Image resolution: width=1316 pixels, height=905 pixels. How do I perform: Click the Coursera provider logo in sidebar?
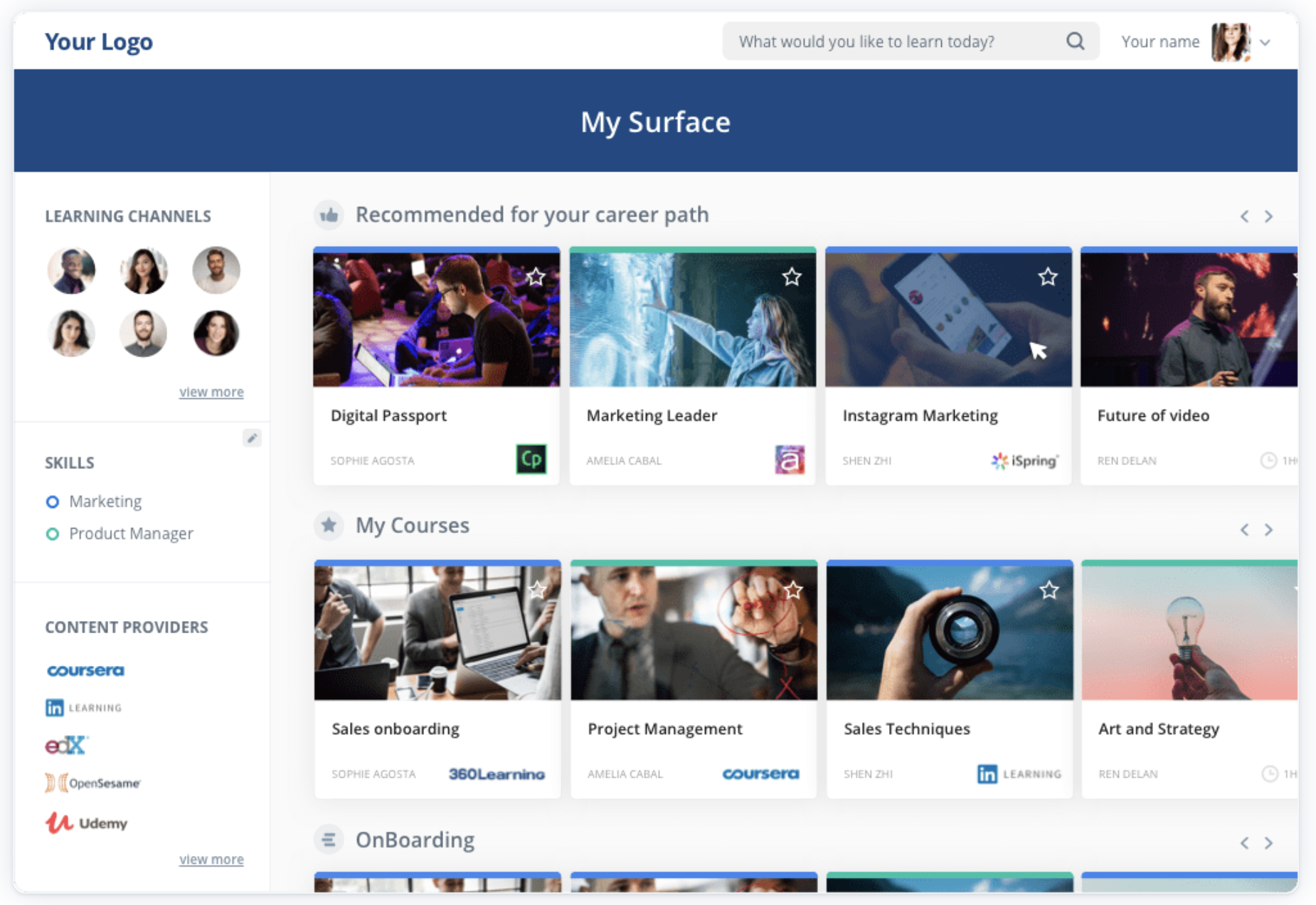(85, 670)
